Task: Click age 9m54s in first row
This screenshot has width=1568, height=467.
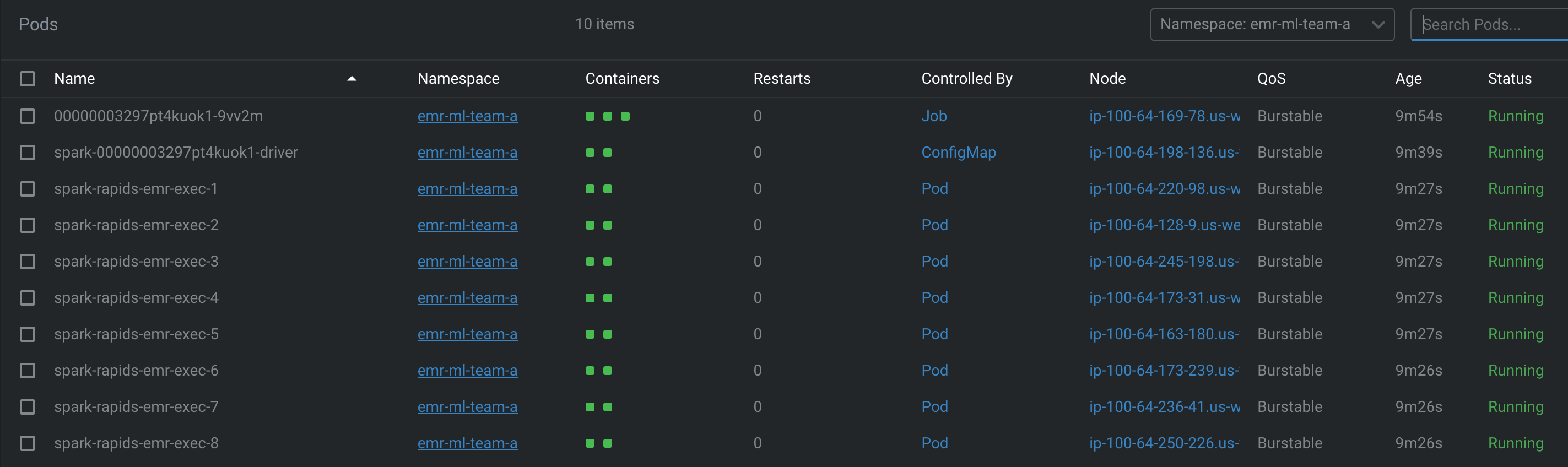Action: (1418, 116)
